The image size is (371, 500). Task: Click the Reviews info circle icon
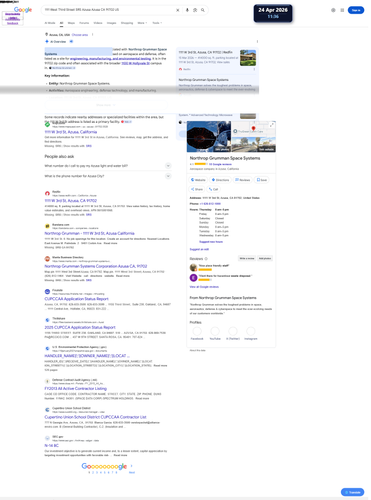point(207,260)
